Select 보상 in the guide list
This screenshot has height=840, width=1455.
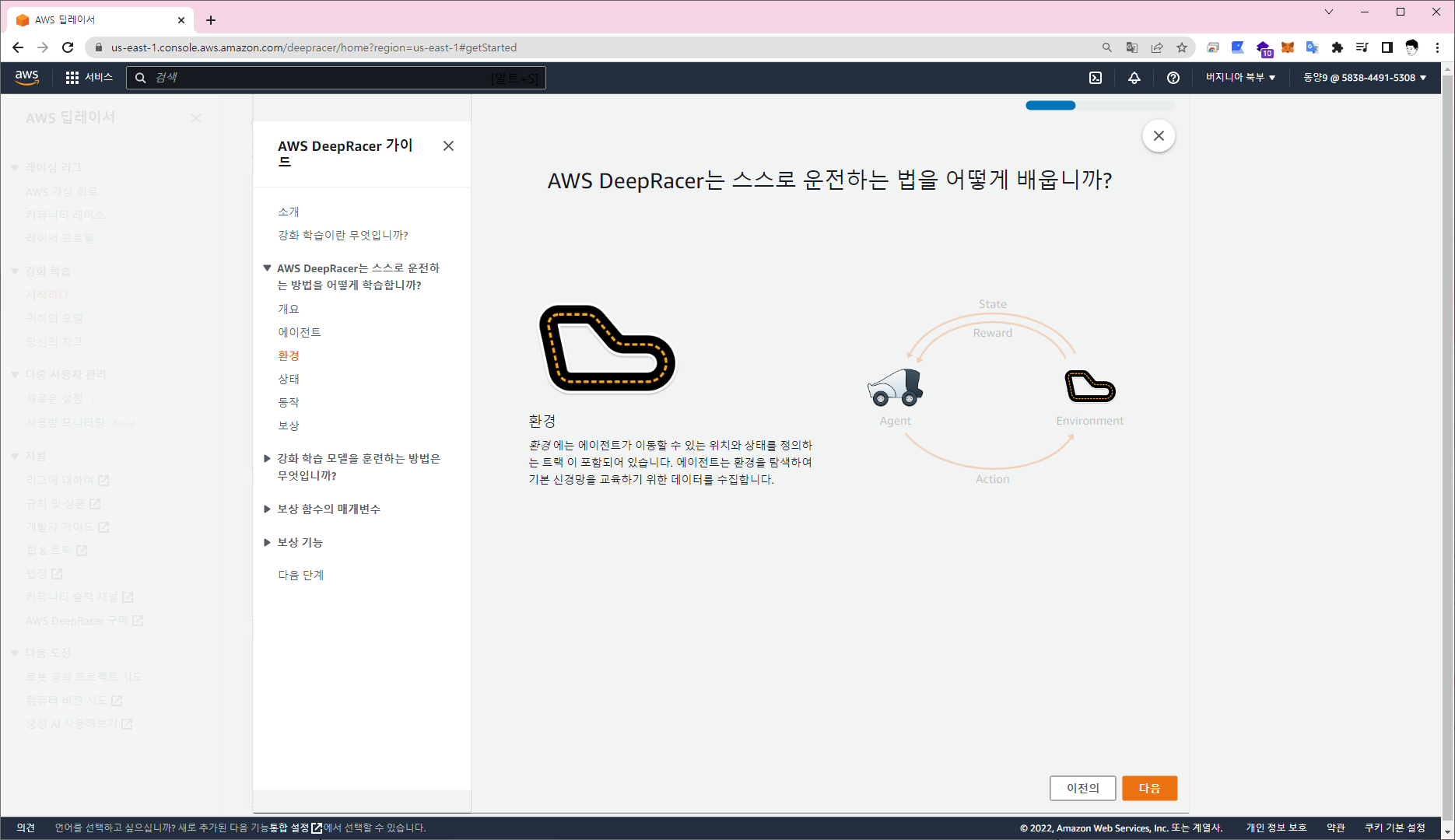point(289,425)
